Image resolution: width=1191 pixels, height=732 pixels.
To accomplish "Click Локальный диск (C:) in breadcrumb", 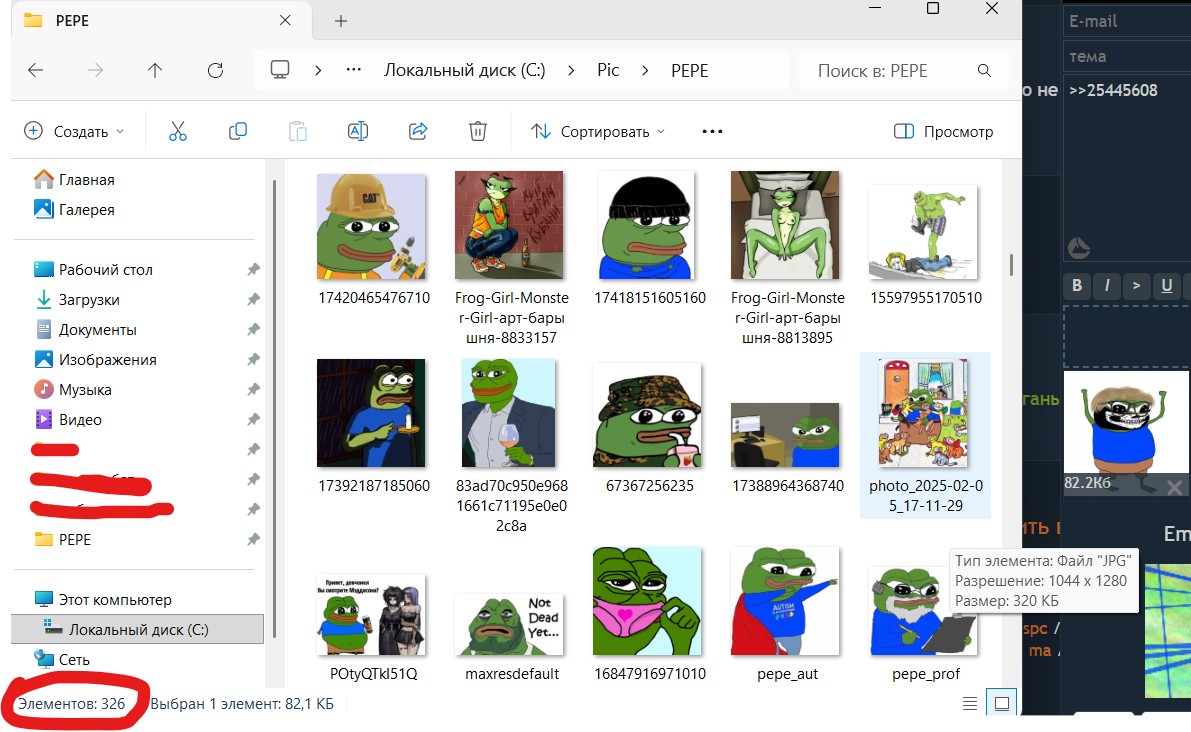I will pyautogui.click(x=464, y=71).
